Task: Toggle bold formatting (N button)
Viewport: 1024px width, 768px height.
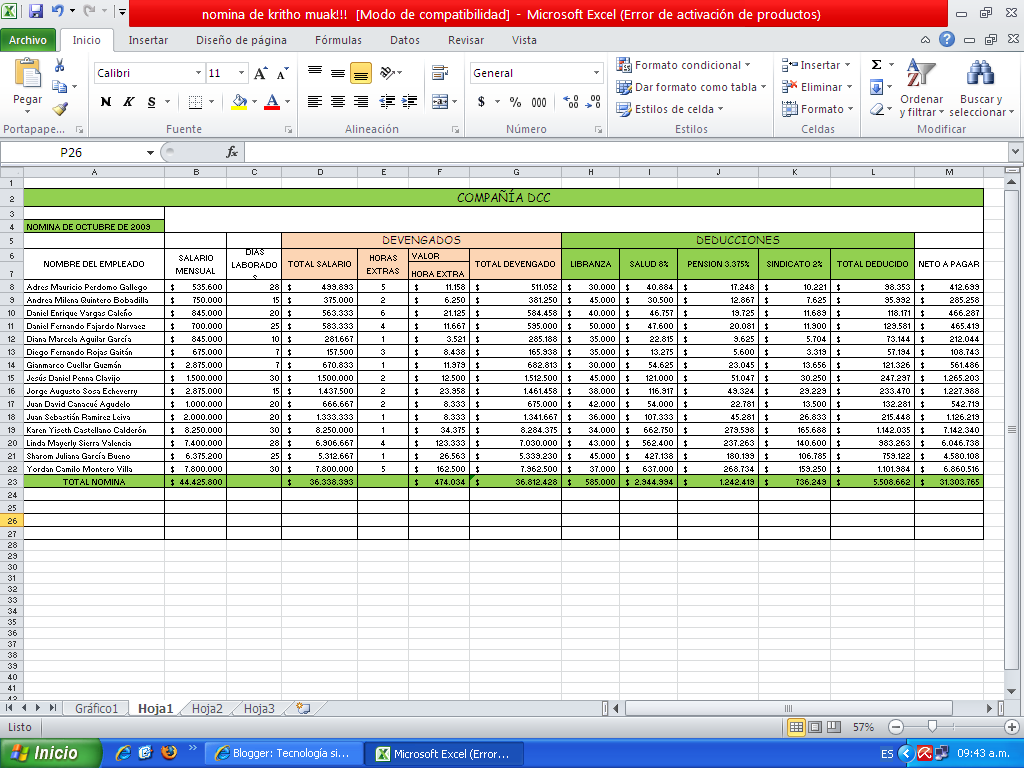Action: [106, 102]
